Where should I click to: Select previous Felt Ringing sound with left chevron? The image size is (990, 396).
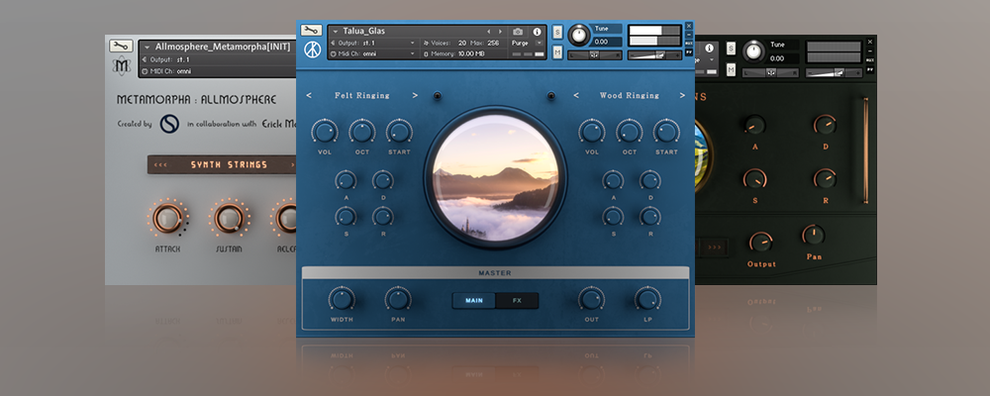pyautogui.click(x=309, y=95)
